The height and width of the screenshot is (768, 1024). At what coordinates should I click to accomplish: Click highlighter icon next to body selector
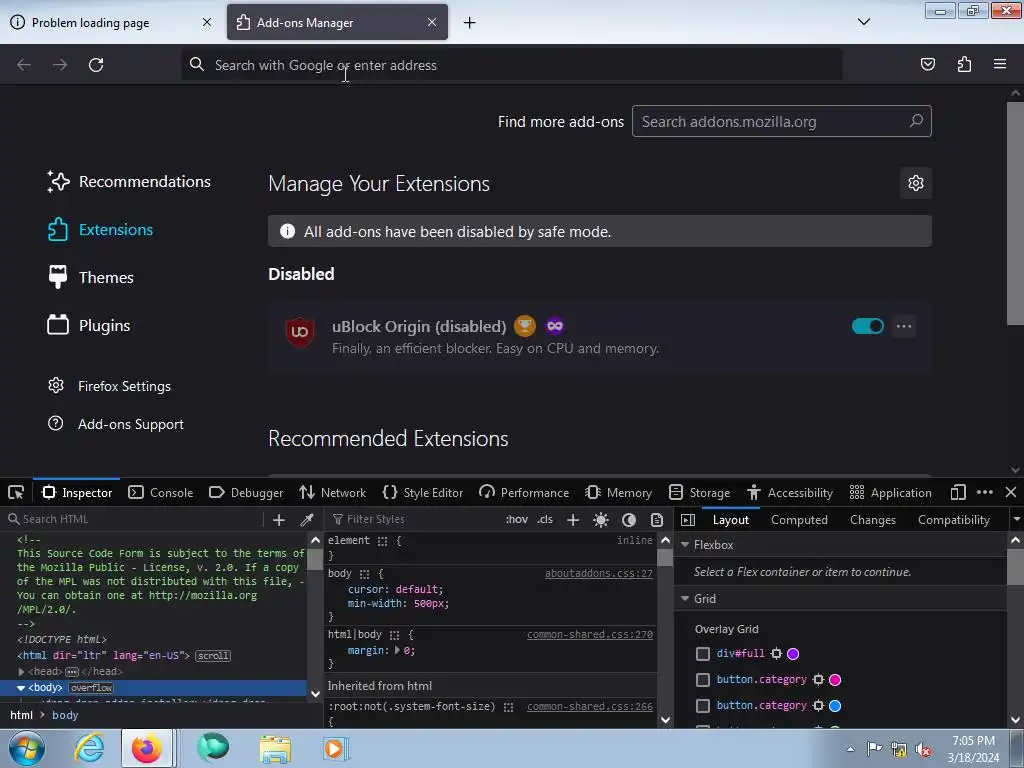[364, 574]
